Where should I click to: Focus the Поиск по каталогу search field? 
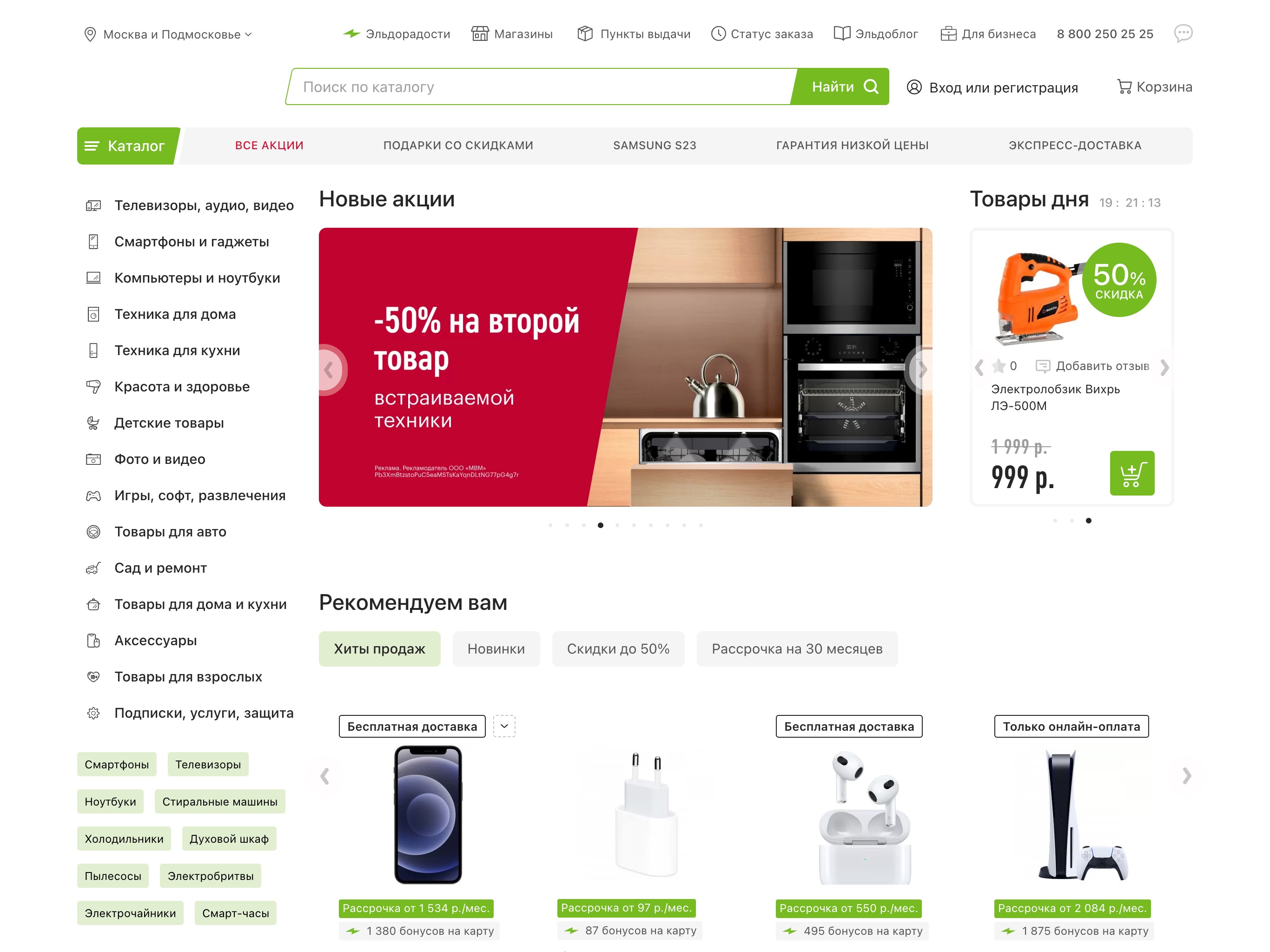(x=540, y=87)
